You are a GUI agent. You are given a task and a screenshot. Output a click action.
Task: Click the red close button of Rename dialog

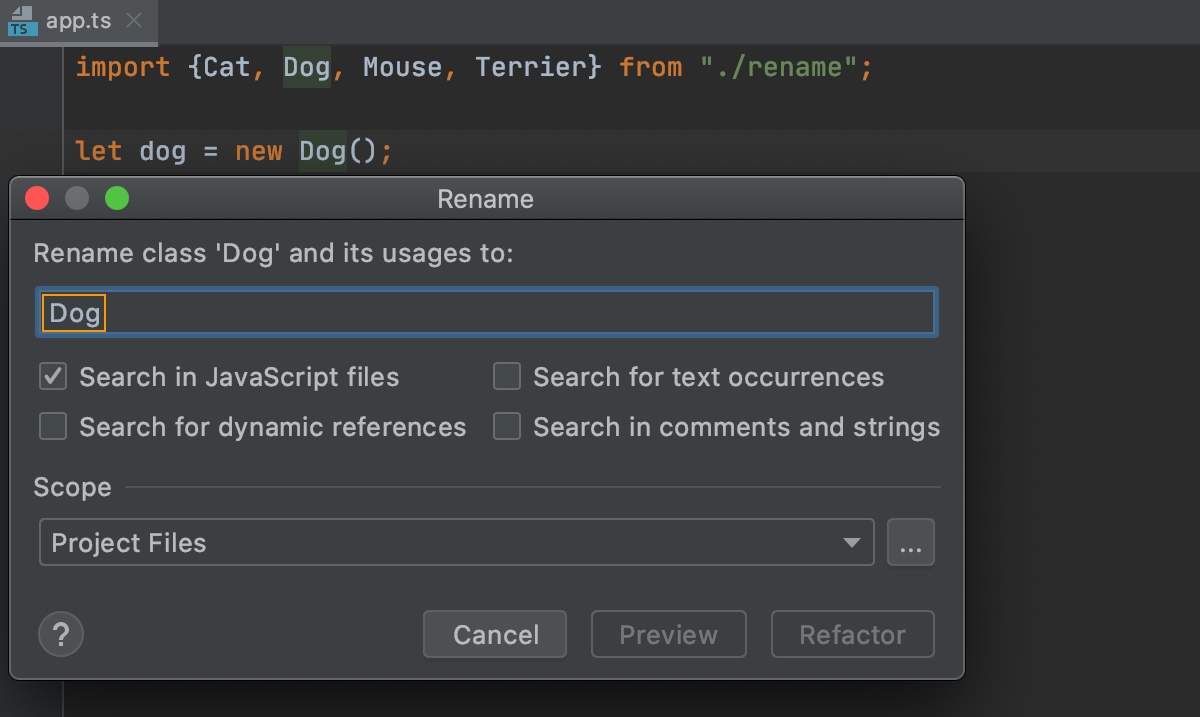pyautogui.click(x=37, y=199)
